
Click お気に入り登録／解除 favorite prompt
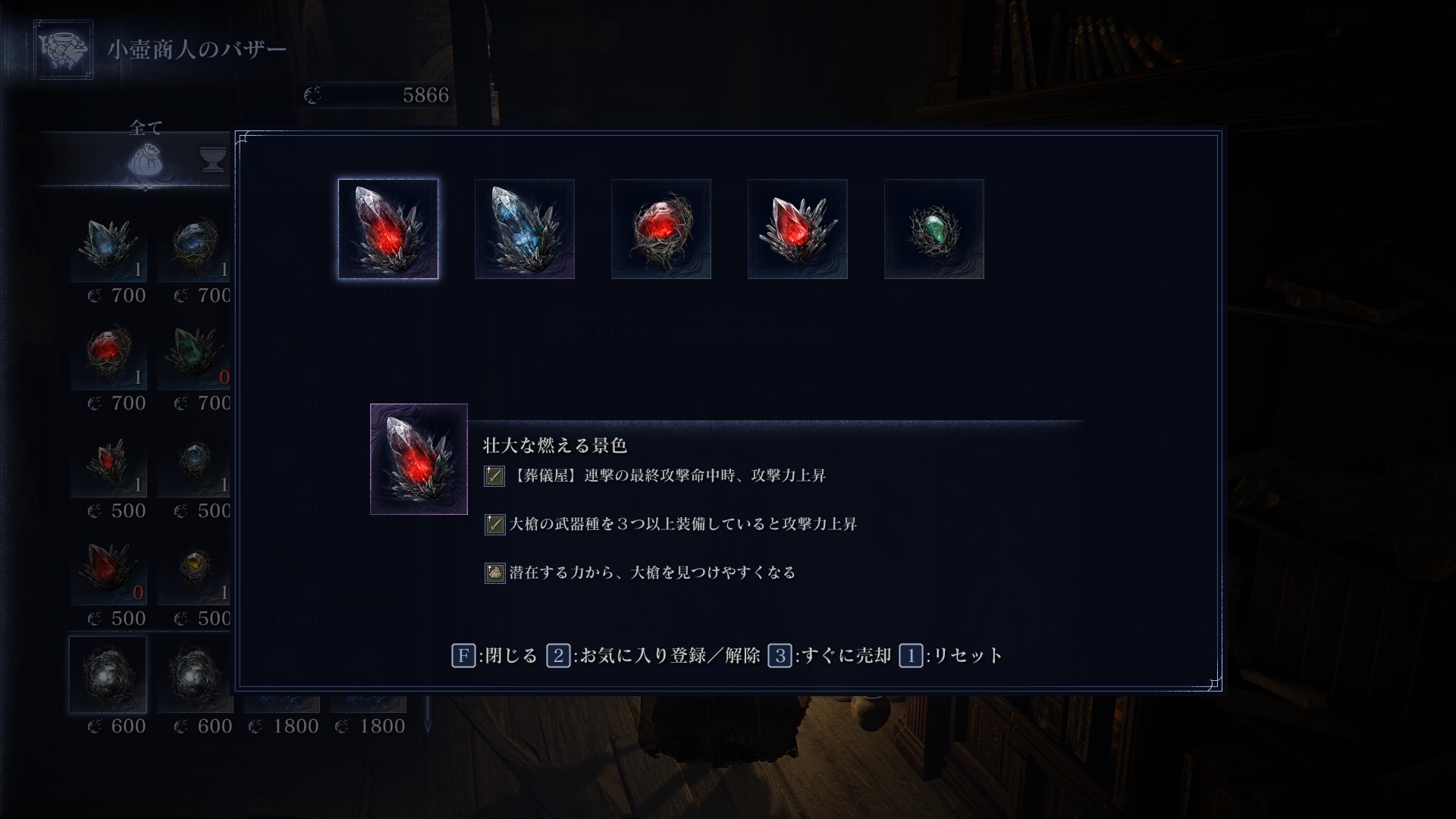pyautogui.click(x=654, y=655)
